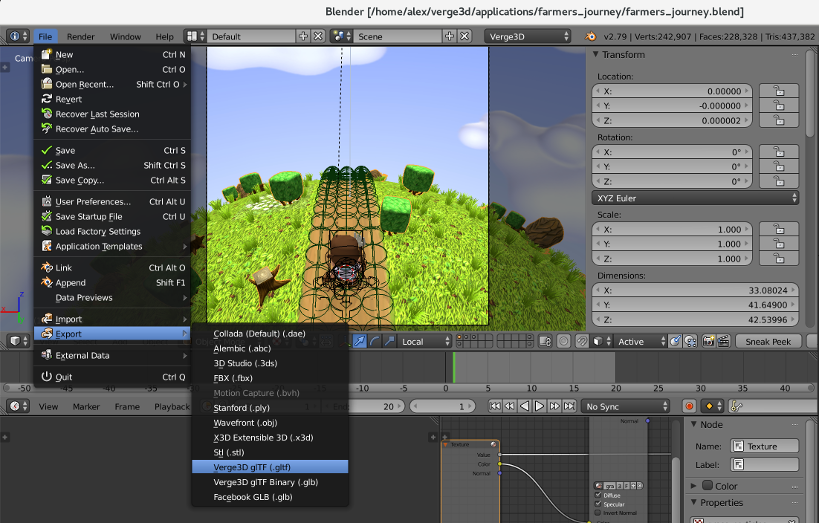This screenshot has width=819, height=523.
Task: Browse scenes using the scene icon
Action: [x=342, y=36]
